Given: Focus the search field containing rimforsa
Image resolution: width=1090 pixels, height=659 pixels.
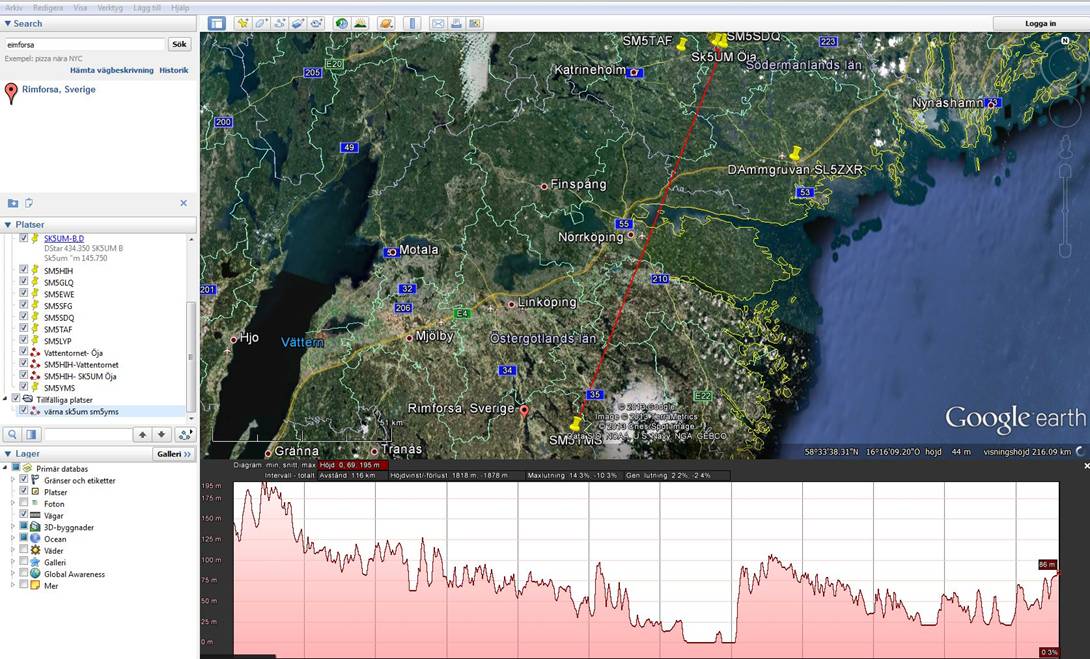Looking at the screenshot, I should pos(84,44).
